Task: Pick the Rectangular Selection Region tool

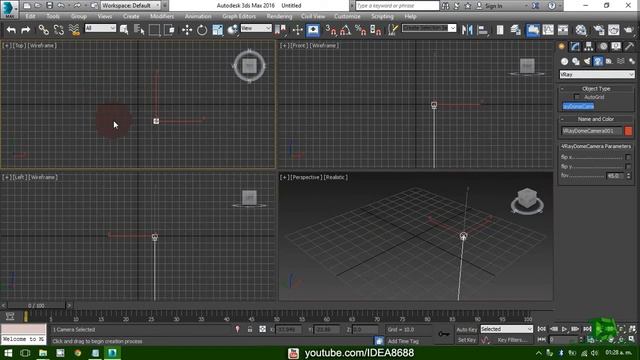Action: point(154,30)
